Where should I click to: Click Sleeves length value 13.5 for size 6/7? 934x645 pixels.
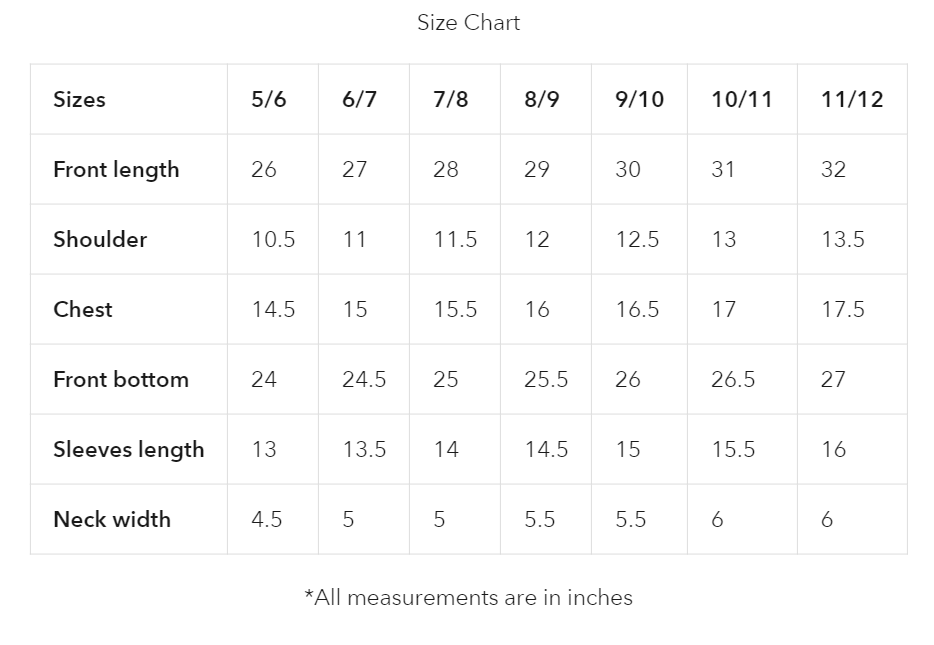click(364, 450)
